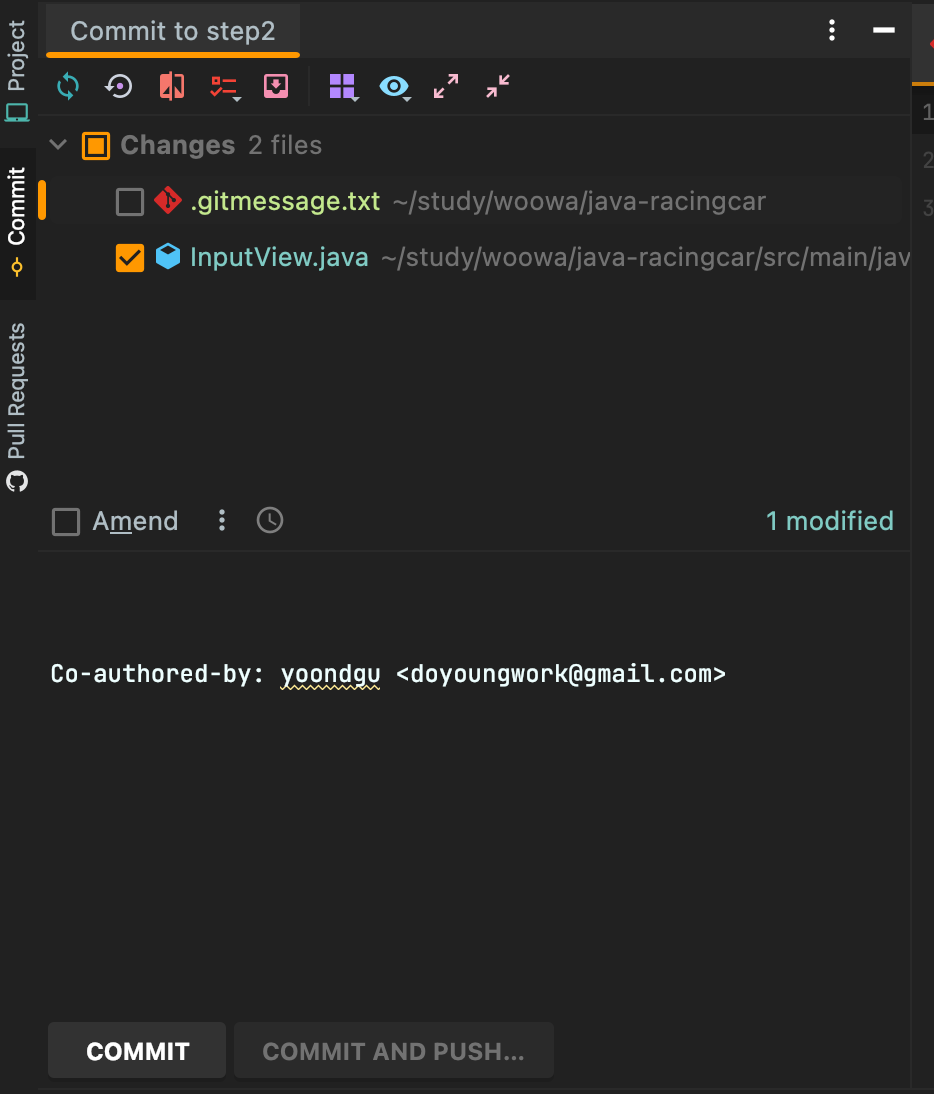
Task: Enable the Amend checkbox
Action: click(66, 521)
